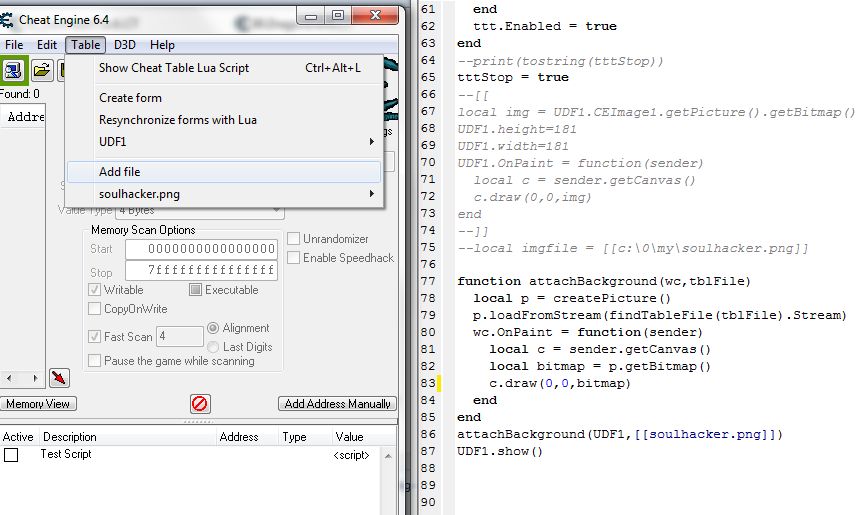Screen dimensions: 865x515
Task: Click the open folder toolbar icon
Action: pos(42,69)
